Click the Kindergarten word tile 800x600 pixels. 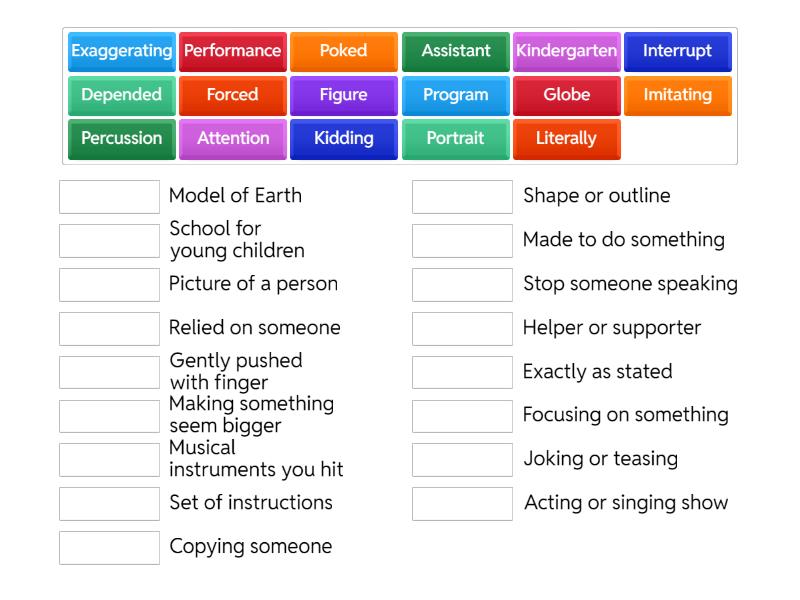(567, 51)
